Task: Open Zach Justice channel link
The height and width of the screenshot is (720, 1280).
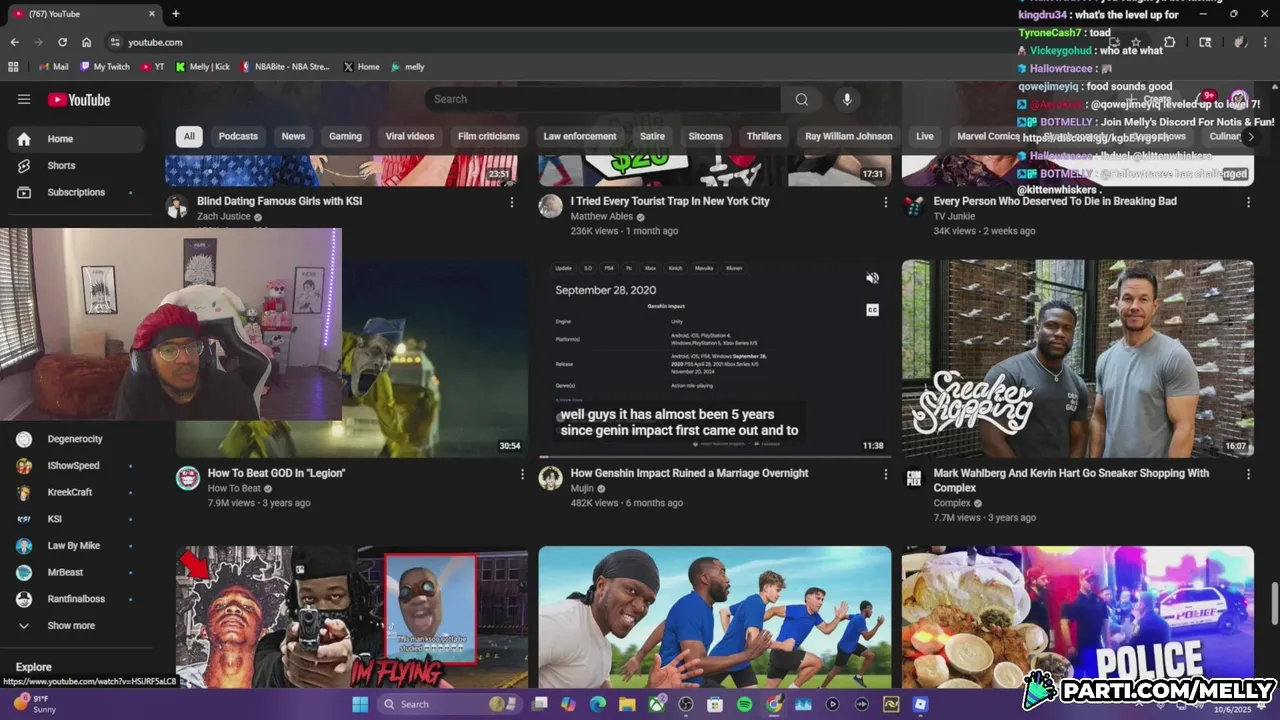Action: (223, 216)
